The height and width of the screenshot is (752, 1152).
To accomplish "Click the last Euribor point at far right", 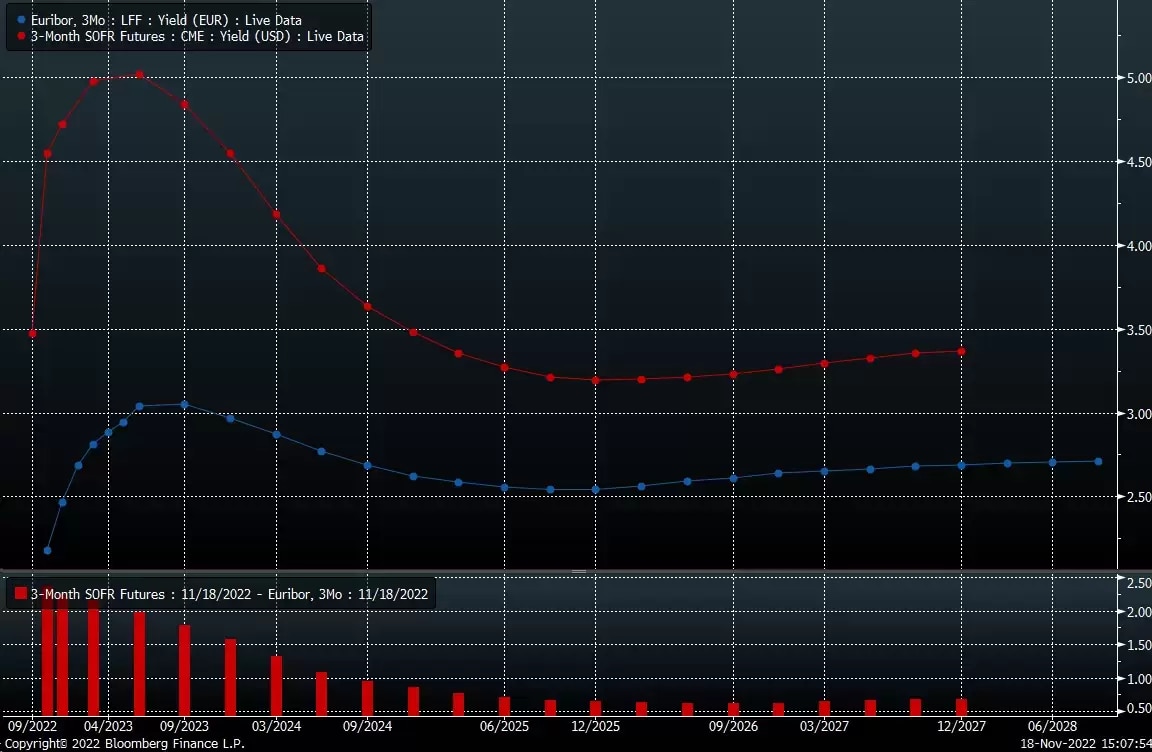I will (x=1098, y=461).
